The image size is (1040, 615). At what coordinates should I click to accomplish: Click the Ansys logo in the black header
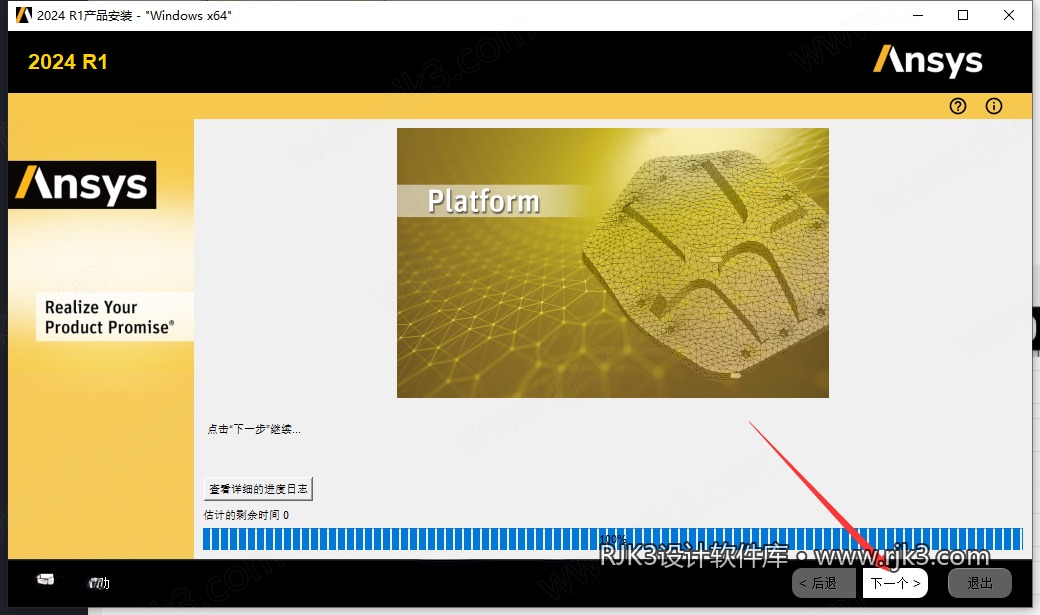927,61
